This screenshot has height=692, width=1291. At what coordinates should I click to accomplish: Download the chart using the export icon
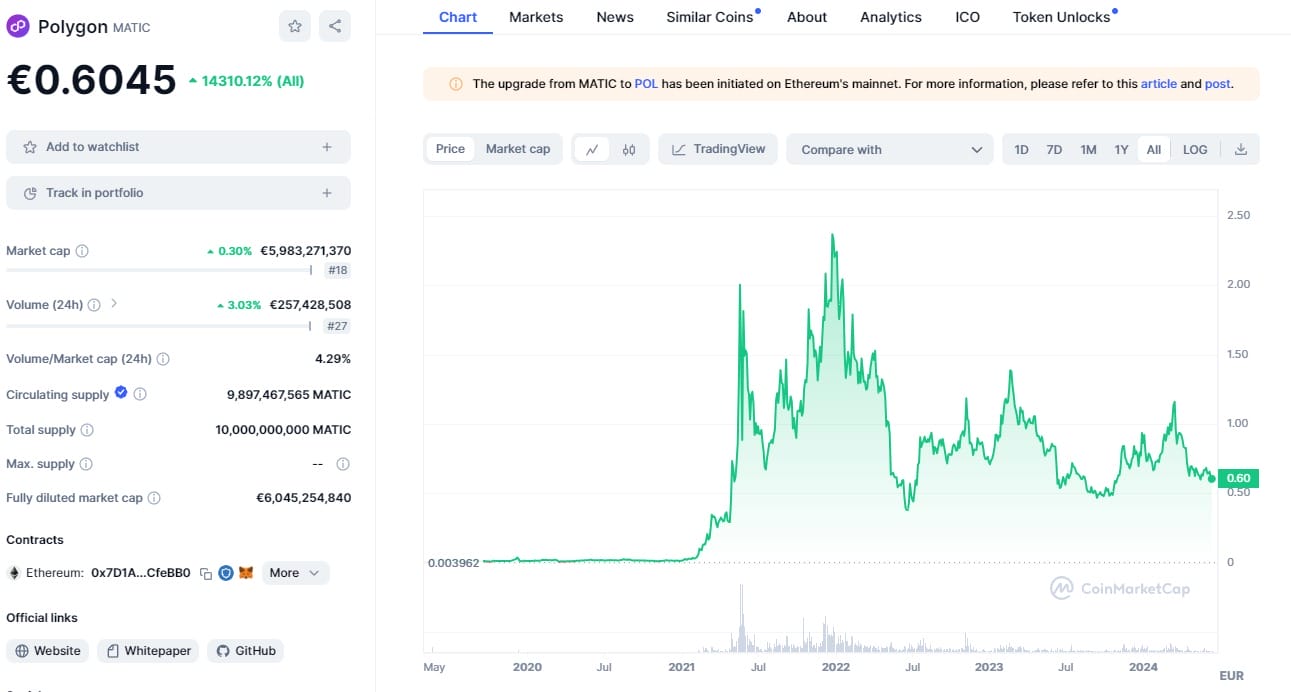click(1241, 148)
